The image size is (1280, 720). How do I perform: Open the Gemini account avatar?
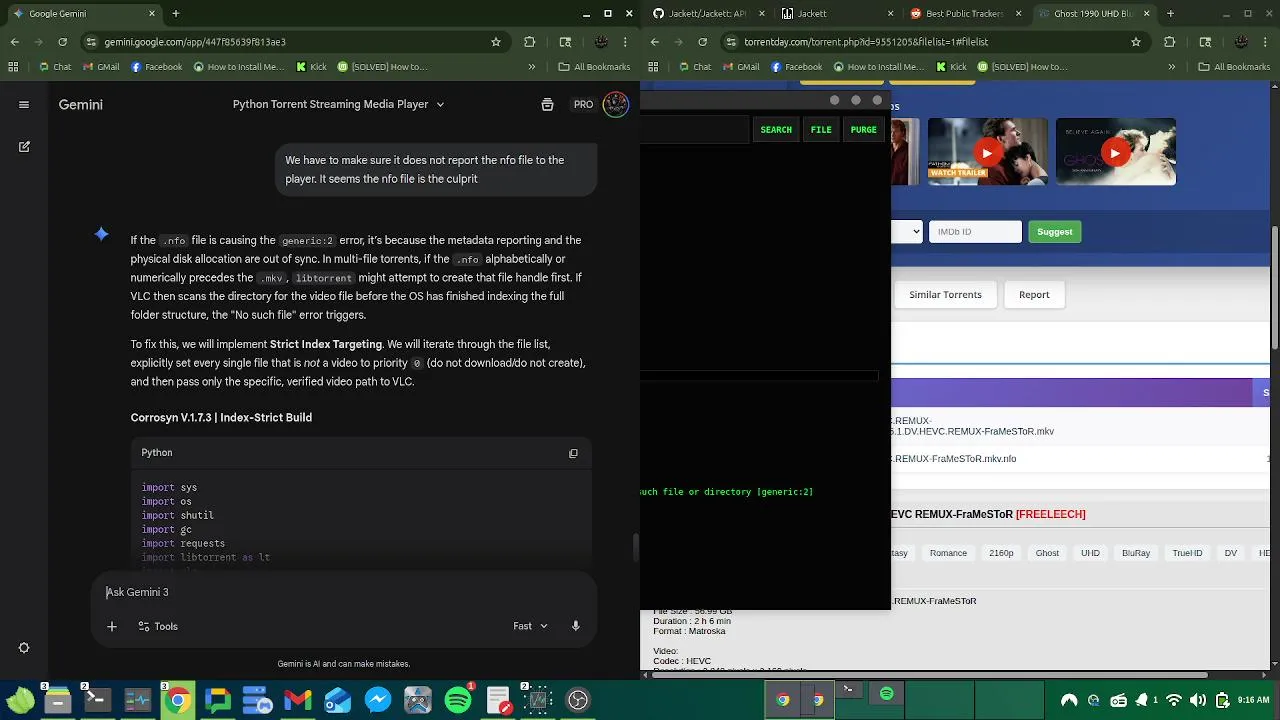coord(616,104)
